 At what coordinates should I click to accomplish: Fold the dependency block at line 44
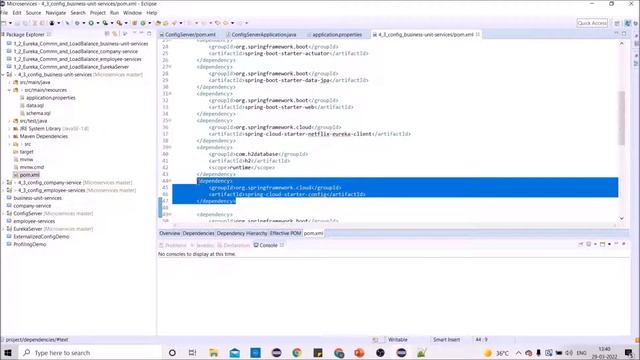(x=169, y=181)
